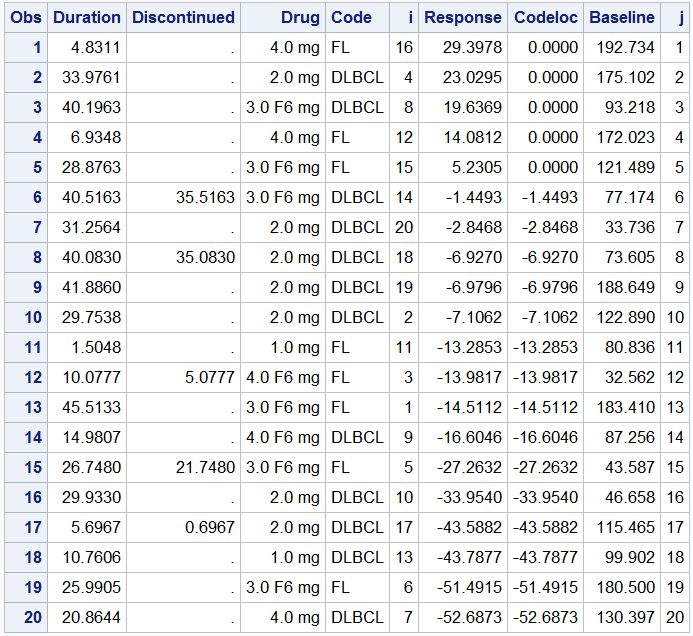Select Baseline value 80.836

point(630,347)
